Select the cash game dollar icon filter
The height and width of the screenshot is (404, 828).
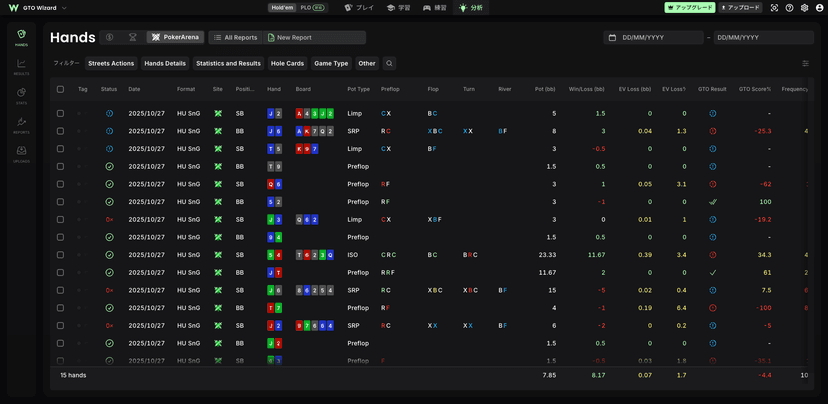pos(109,37)
